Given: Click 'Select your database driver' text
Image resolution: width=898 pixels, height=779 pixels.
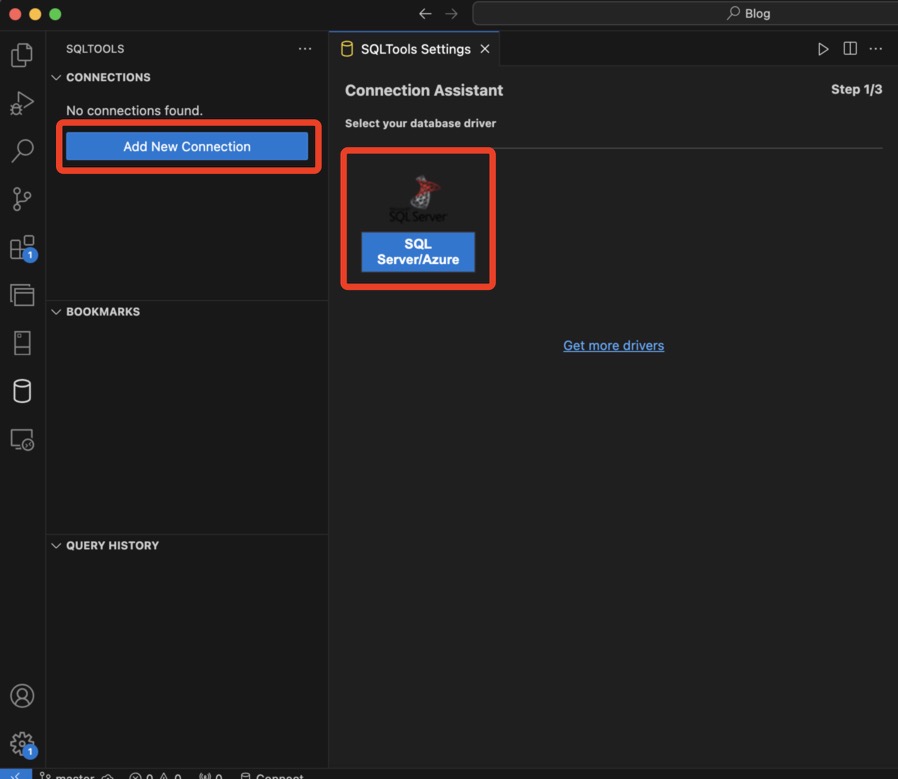Looking at the screenshot, I should click(420, 123).
